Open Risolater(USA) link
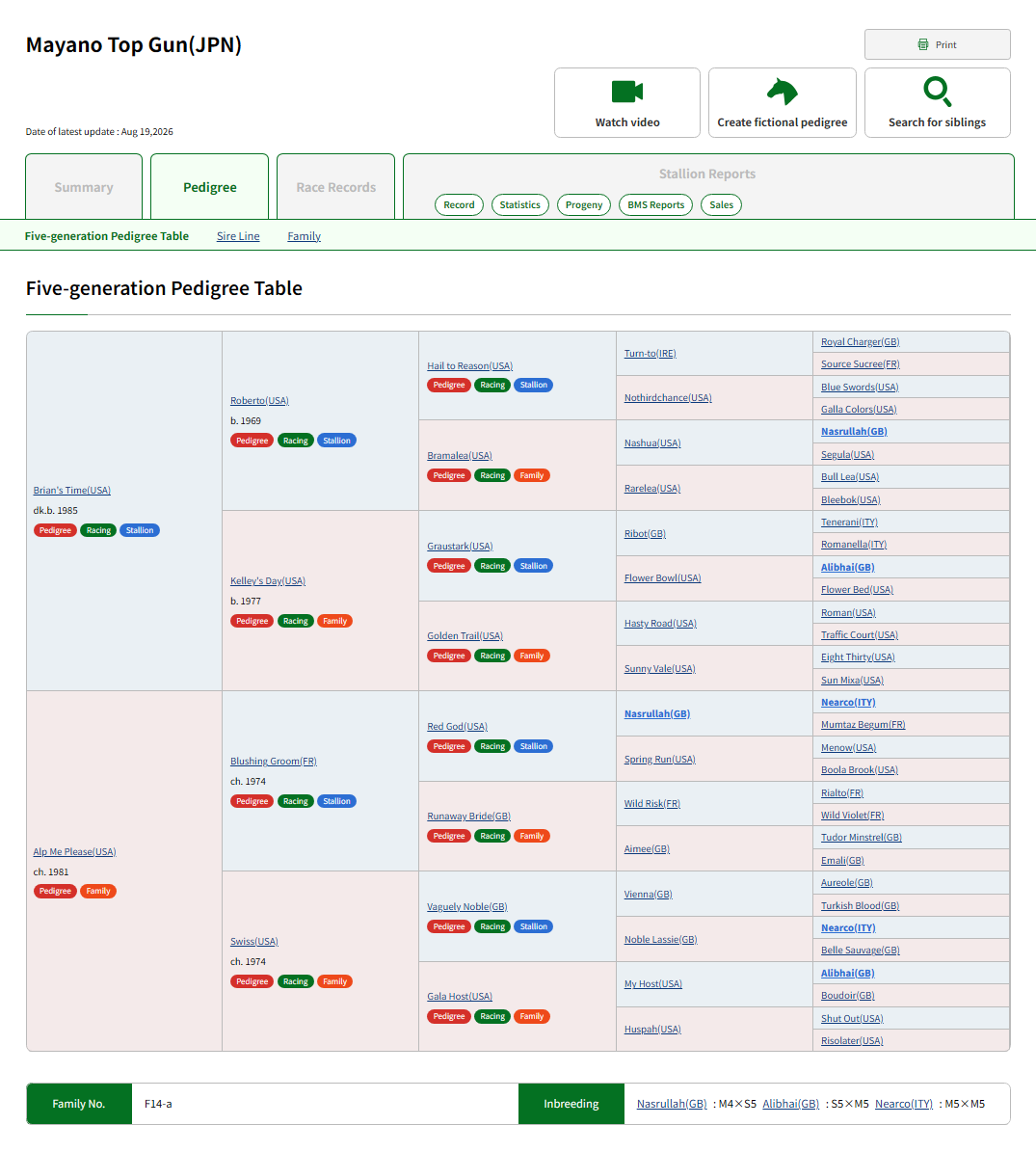The height and width of the screenshot is (1152, 1036). [x=852, y=1040]
